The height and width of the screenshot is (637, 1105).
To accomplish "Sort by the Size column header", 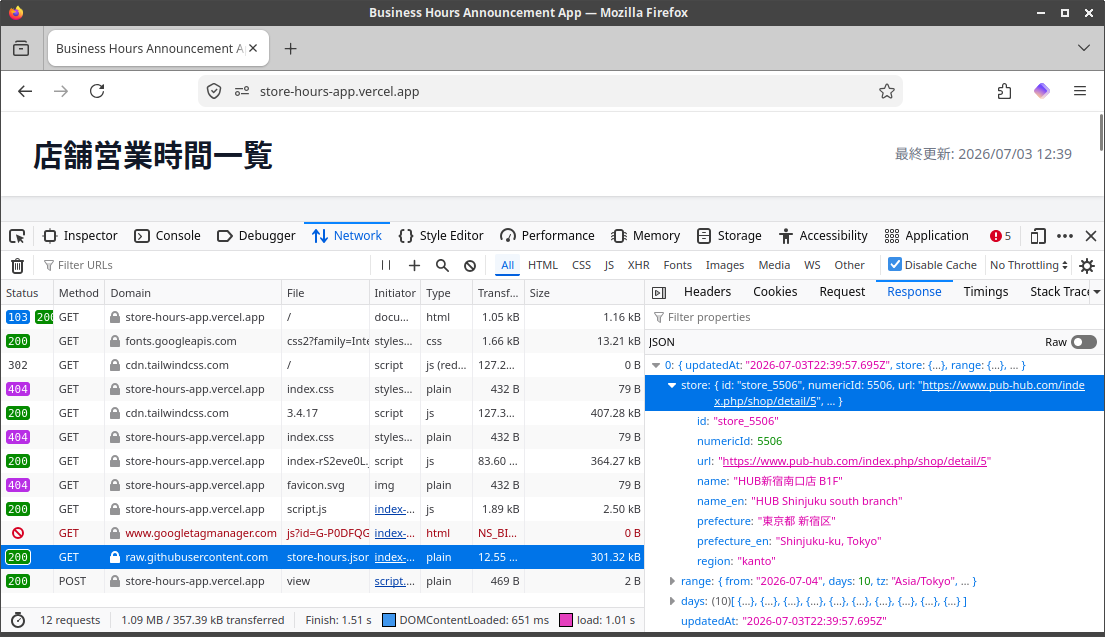I will tap(584, 293).
